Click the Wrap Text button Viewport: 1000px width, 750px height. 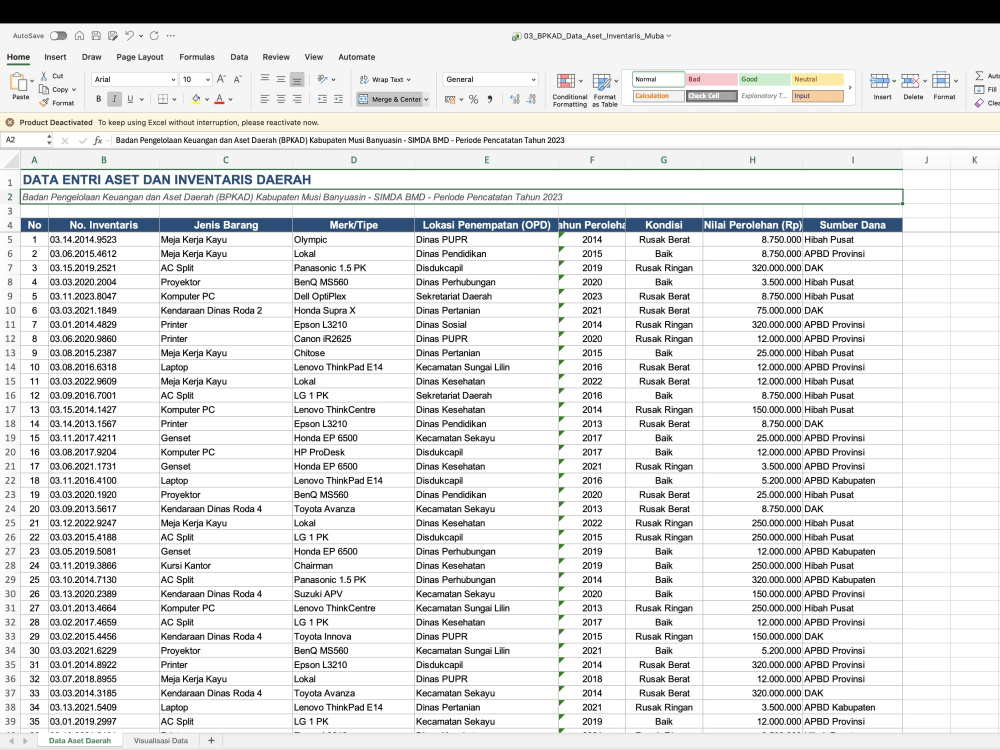[x=385, y=79]
